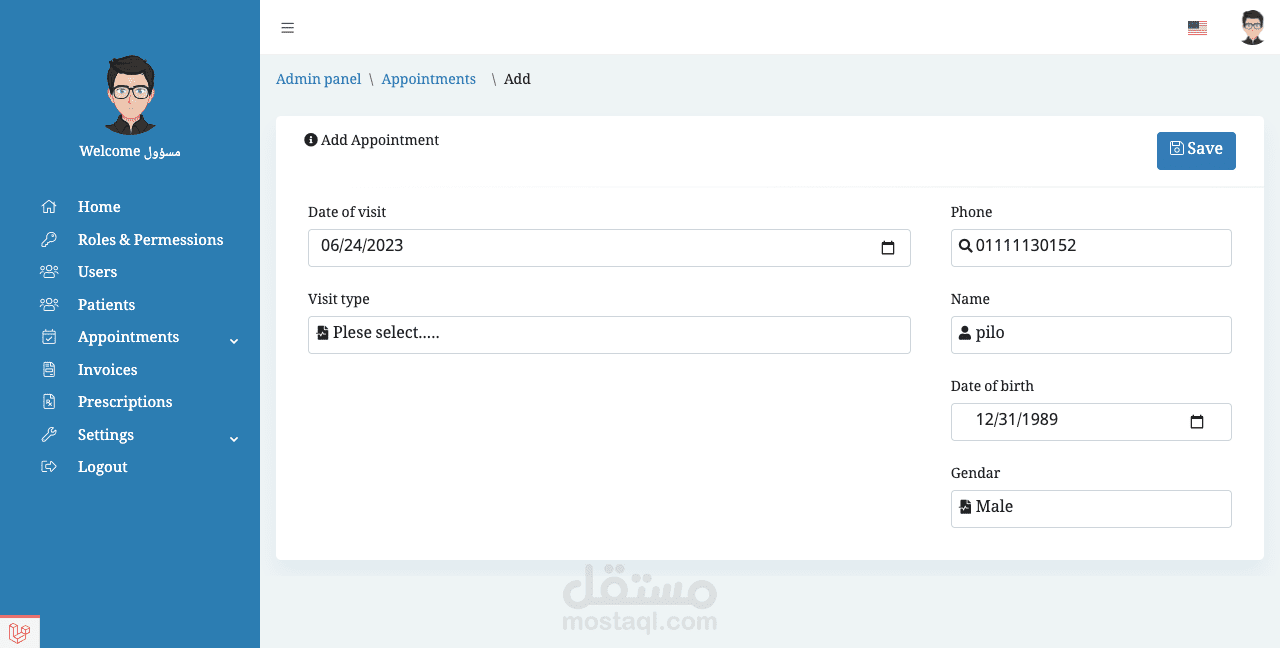This screenshot has height=648, width=1280.
Task: Click the Add Appointment heading
Action: 380,140
